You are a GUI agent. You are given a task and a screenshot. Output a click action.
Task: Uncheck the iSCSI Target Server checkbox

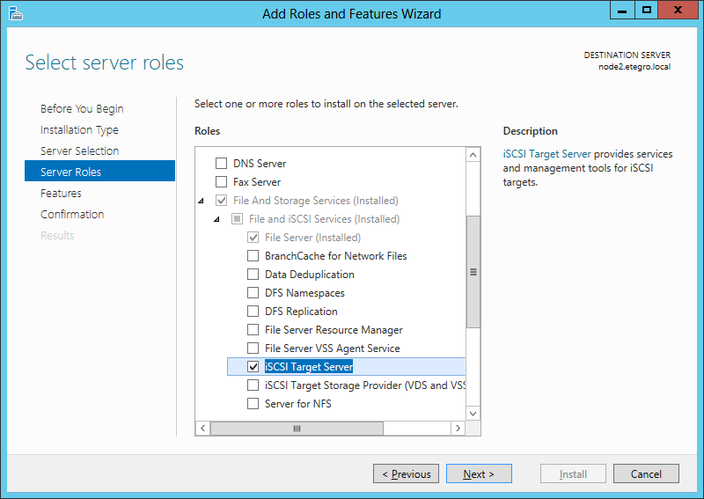253,367
